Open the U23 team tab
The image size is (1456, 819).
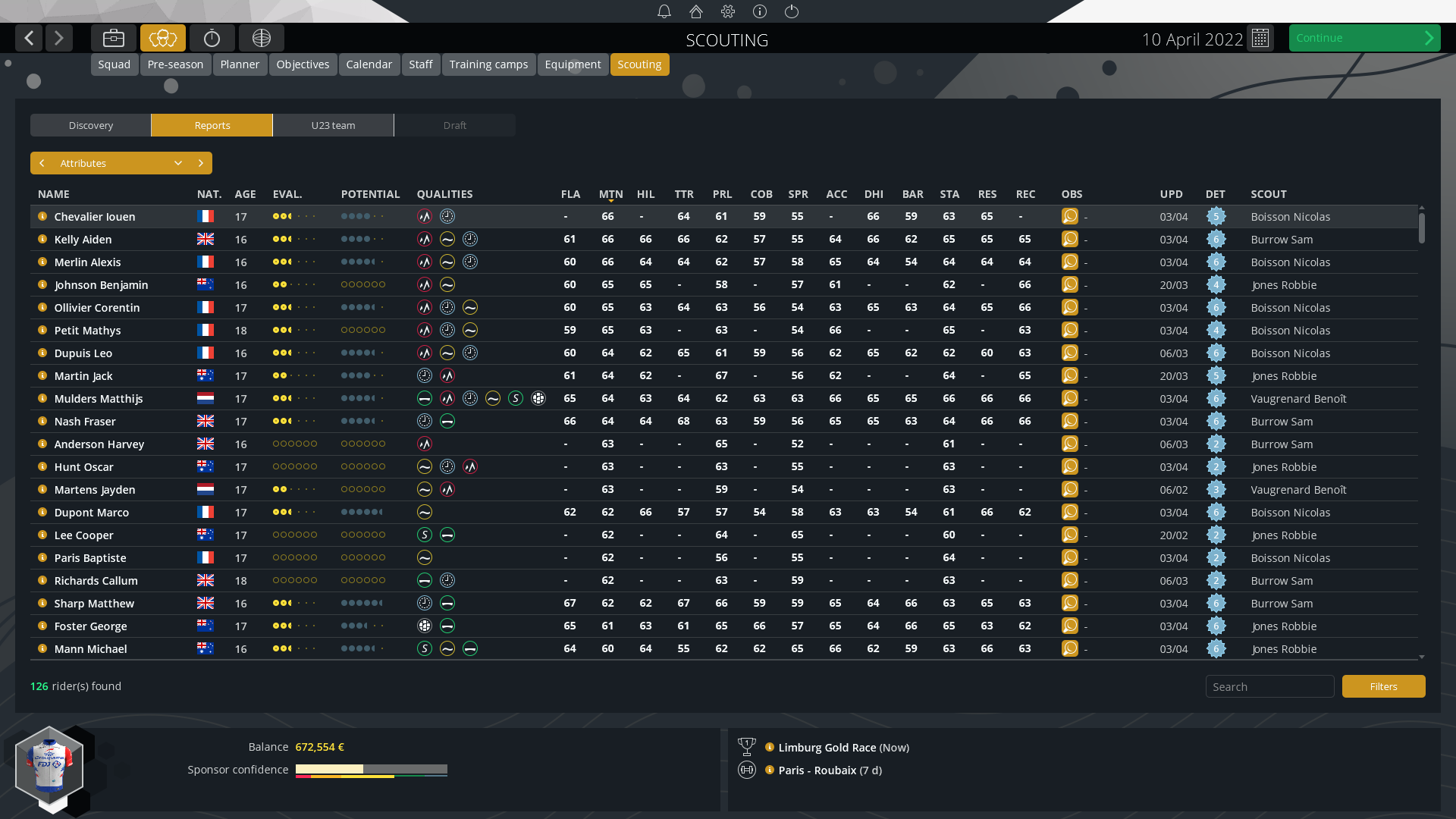[x=333, y=125]
